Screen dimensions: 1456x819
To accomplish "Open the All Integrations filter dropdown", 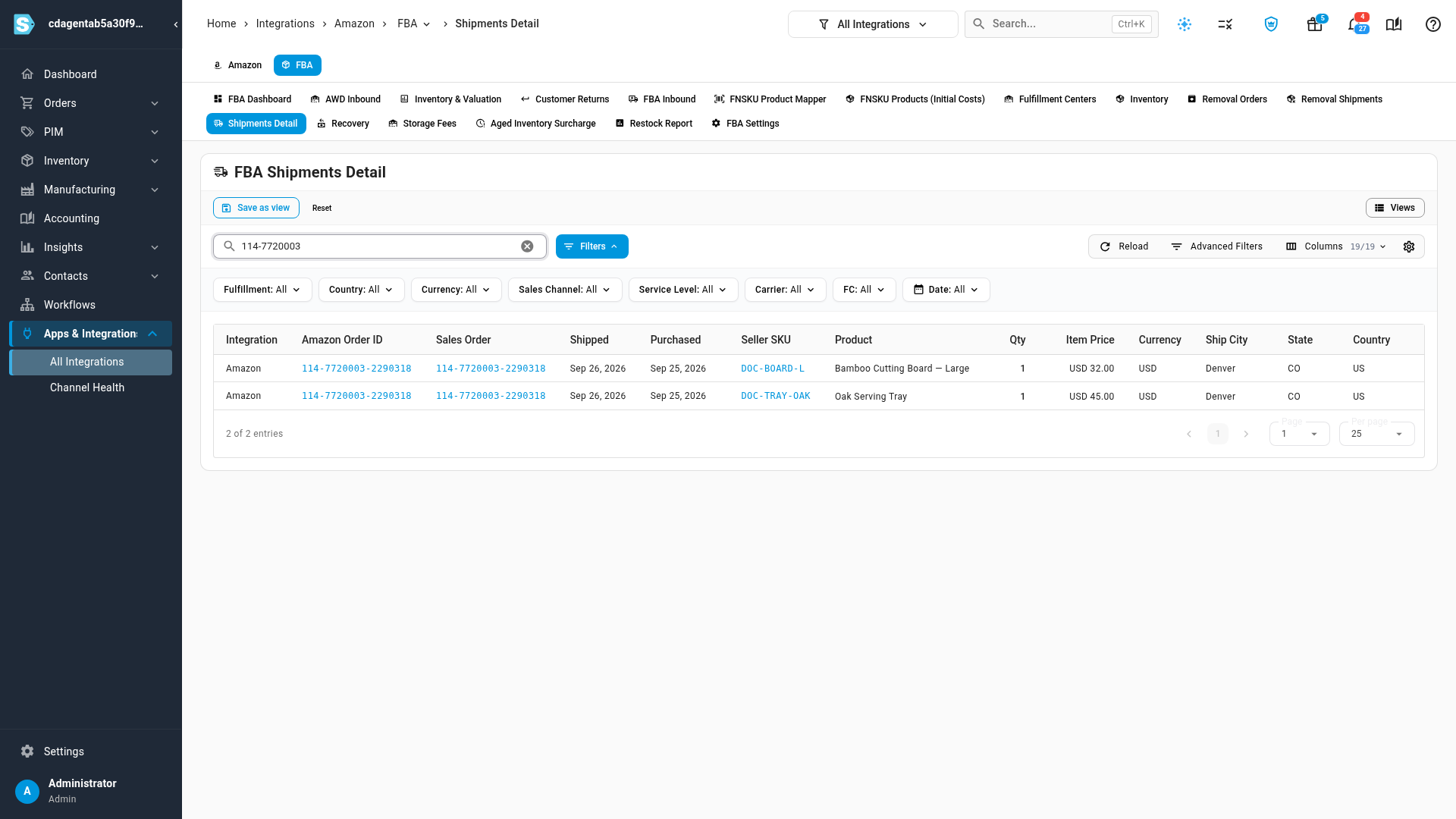I will [873, 24].
